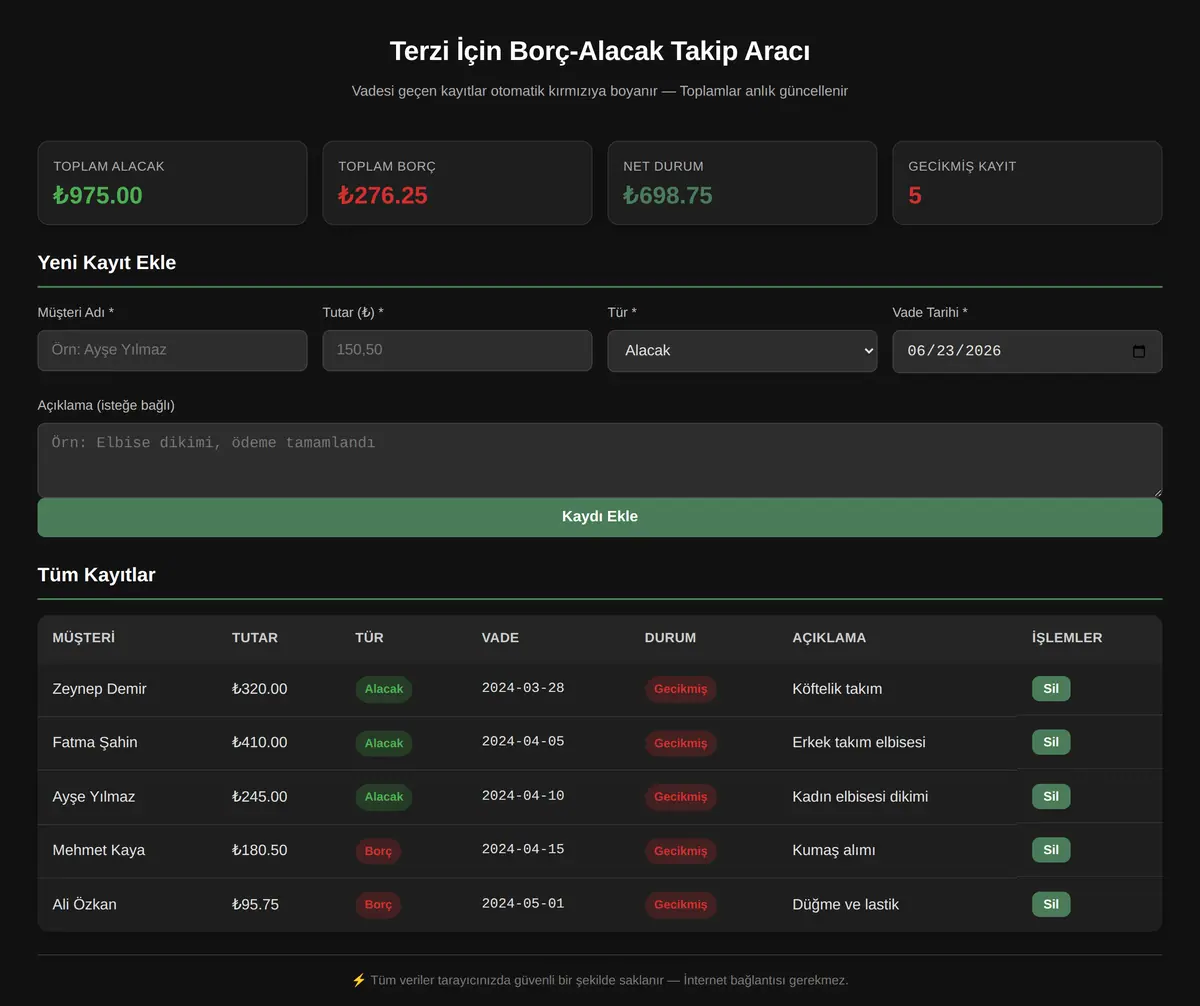Click the Kumaş alımı description

pos(834,851)
